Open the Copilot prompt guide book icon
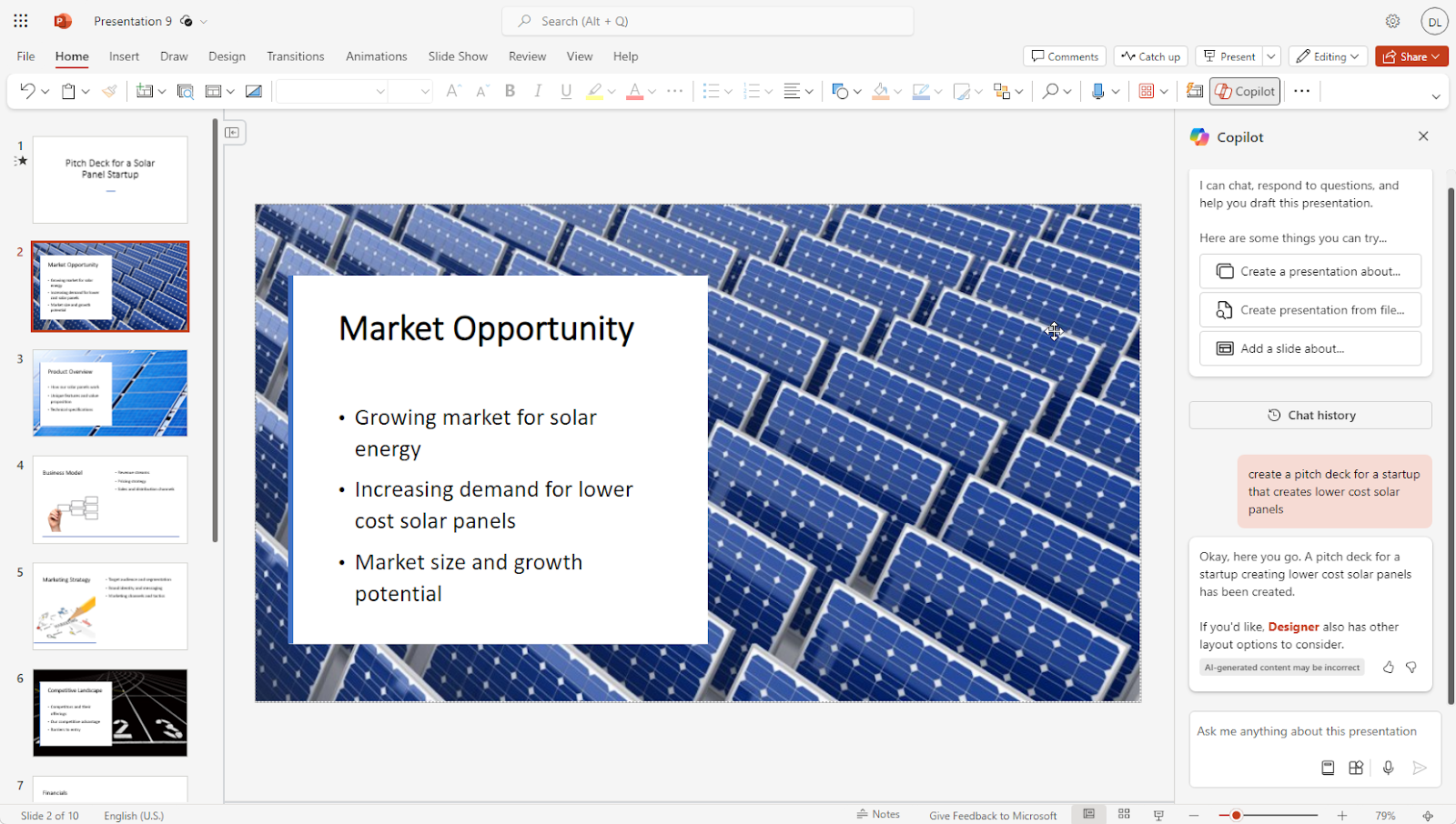1456x824 pixels. [x=1328, y=768]
